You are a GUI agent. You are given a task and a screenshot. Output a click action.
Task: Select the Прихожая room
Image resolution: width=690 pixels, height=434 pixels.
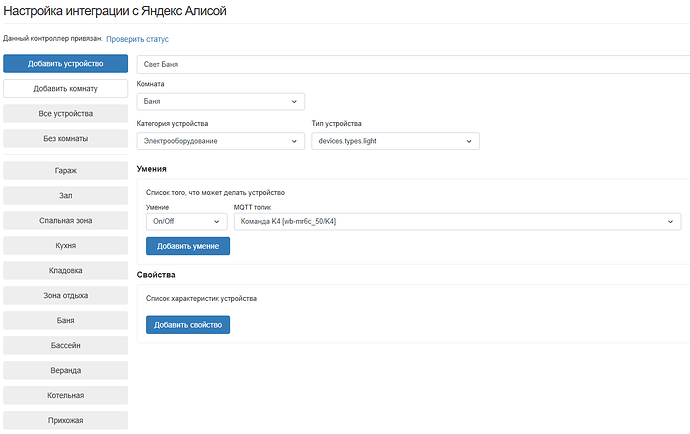pyautogui.click(x=66, y=420)
